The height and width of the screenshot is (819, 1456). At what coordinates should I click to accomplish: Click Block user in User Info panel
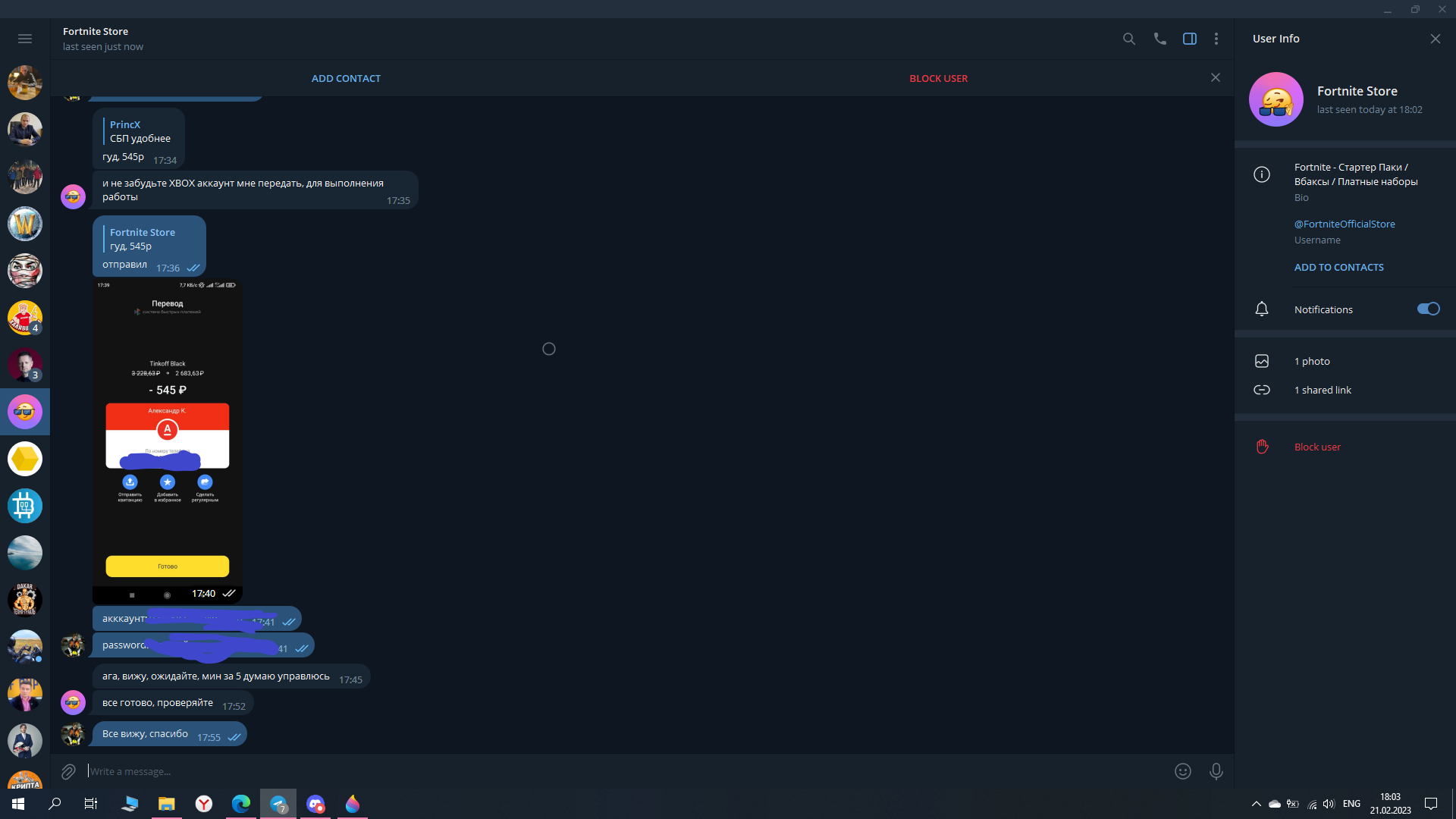click(x=1317, y=447)
